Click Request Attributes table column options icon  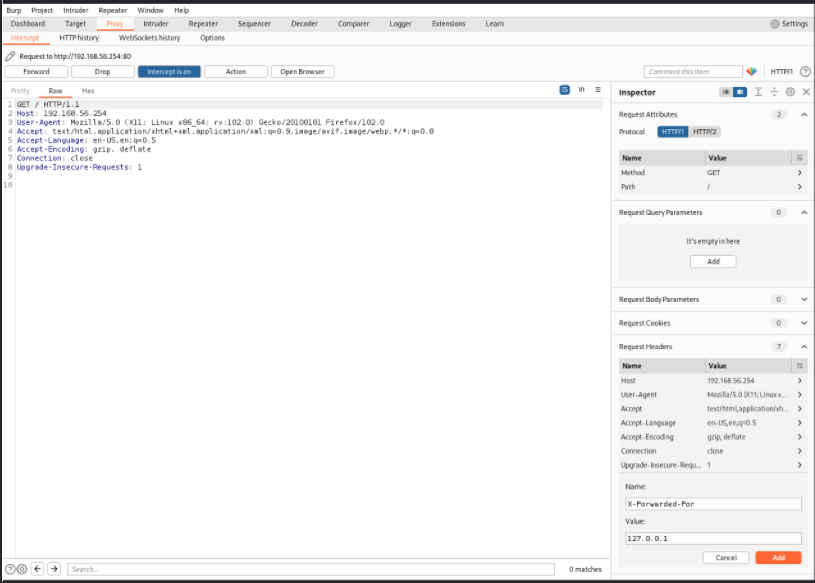pyautogui.click(x=799, y=158)
